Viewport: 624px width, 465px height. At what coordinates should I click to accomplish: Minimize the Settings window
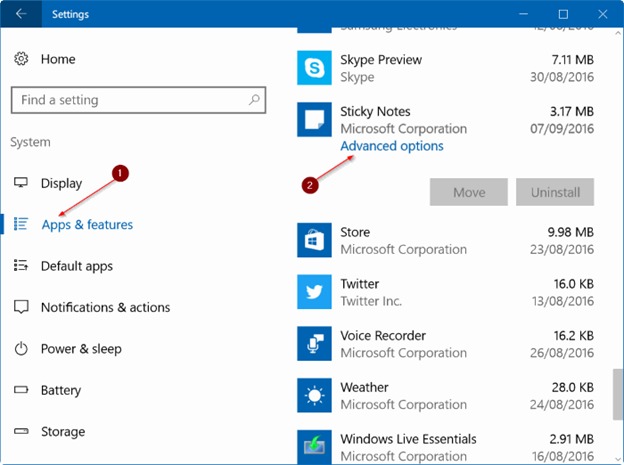tap(524, 14)
